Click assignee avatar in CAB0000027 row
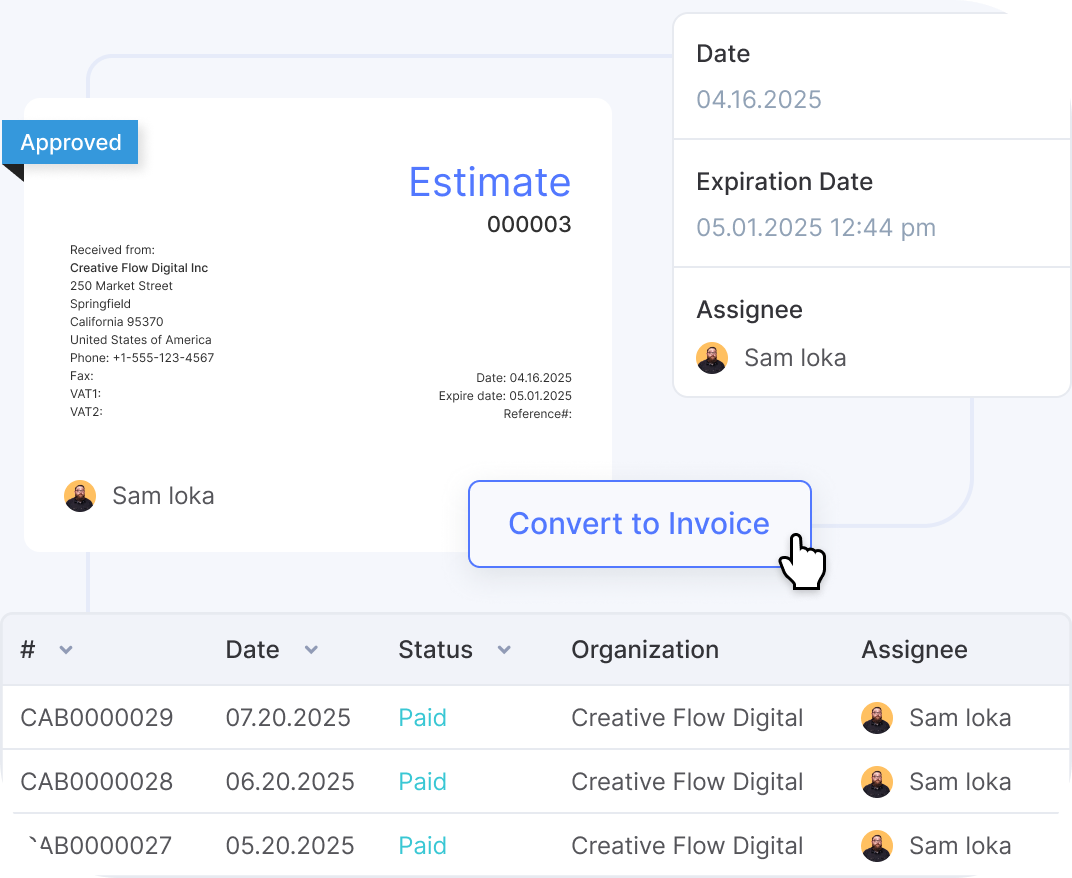Image resolution: width=1072 pixels, height=878 pixels. tap(877, 846)
